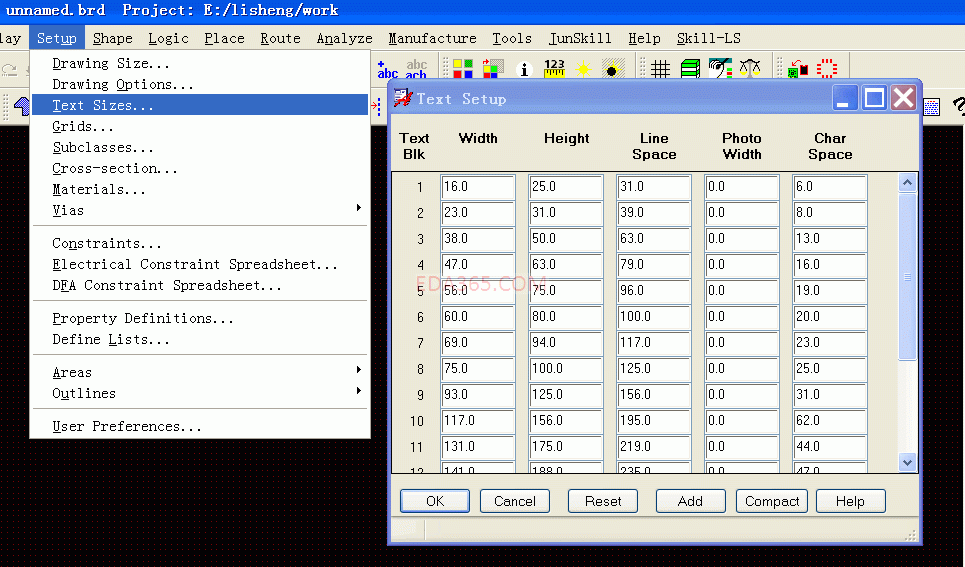965x567 pixels.
Task: Click the scrollbar down arrow in text table
Action: click(x=907, y=461)
